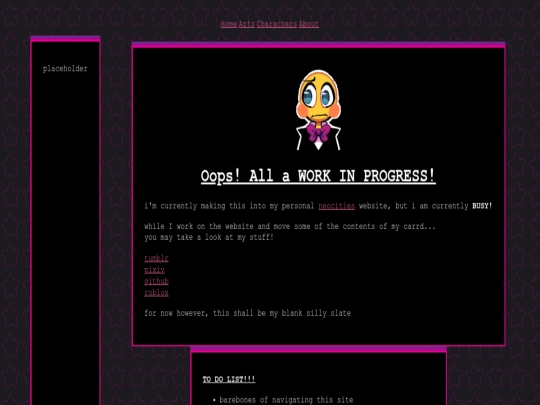The image size is (540, 405).
Task: Click the 'while I work on the website' line
Action: (290, 226)
